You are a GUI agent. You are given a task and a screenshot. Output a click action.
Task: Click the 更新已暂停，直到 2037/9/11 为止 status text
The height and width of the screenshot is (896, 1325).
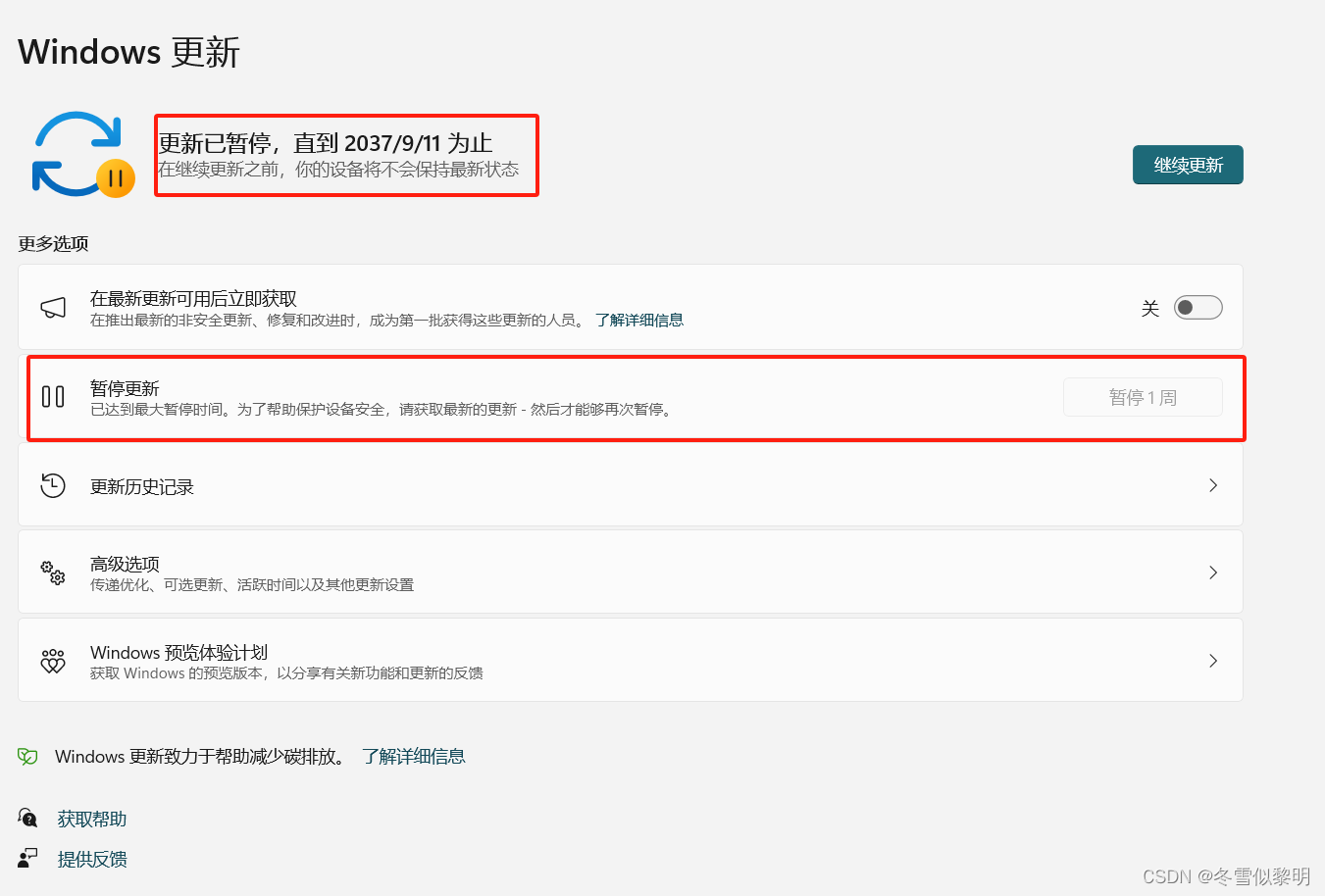point(326,143)
